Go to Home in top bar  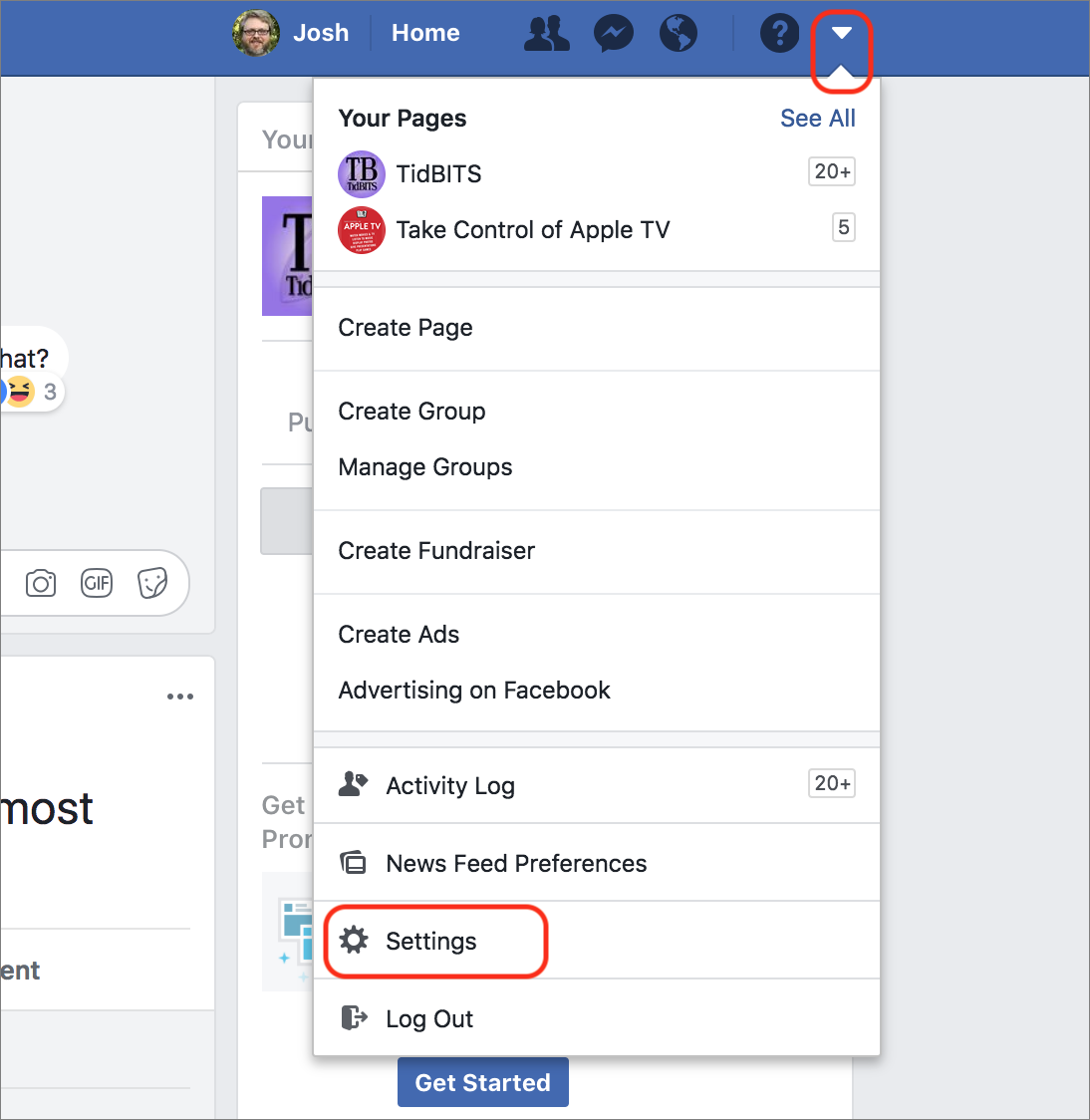(425, 33)
